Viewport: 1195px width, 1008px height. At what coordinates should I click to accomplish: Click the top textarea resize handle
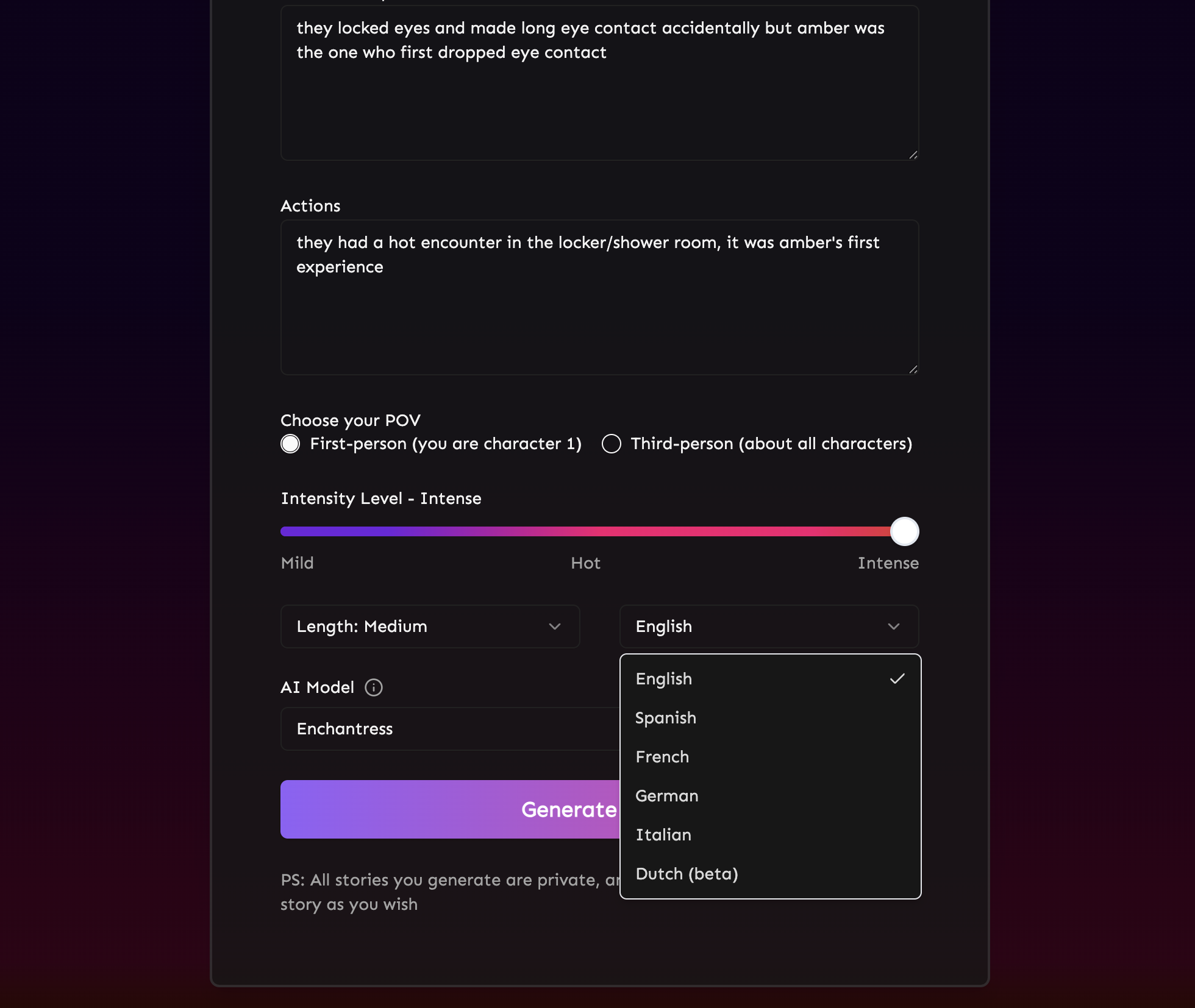pyautogui.click(x=913, y=155)
